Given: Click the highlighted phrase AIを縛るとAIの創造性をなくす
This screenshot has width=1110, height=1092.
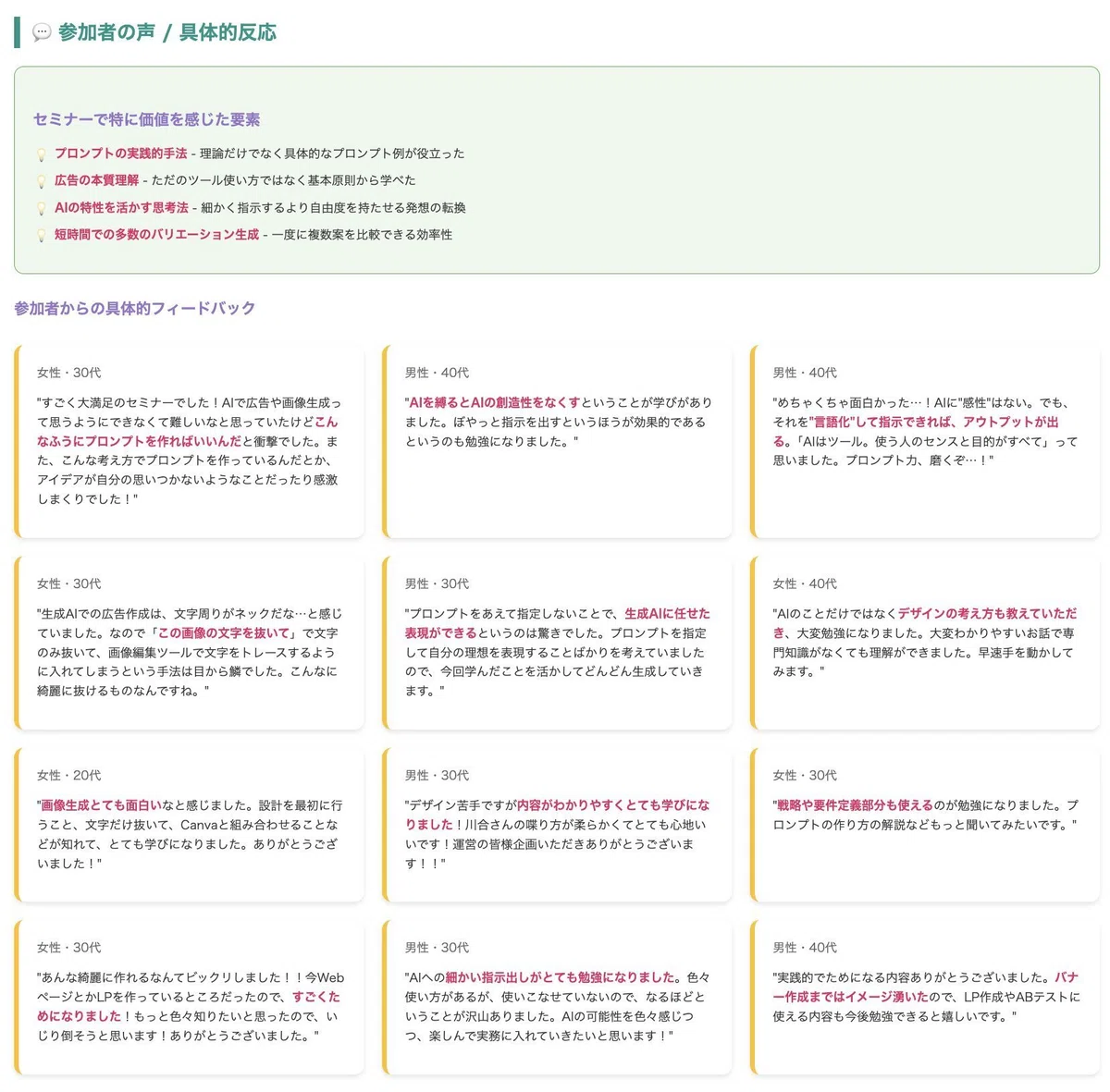Looking at the screenshot, I should (495, 402).
